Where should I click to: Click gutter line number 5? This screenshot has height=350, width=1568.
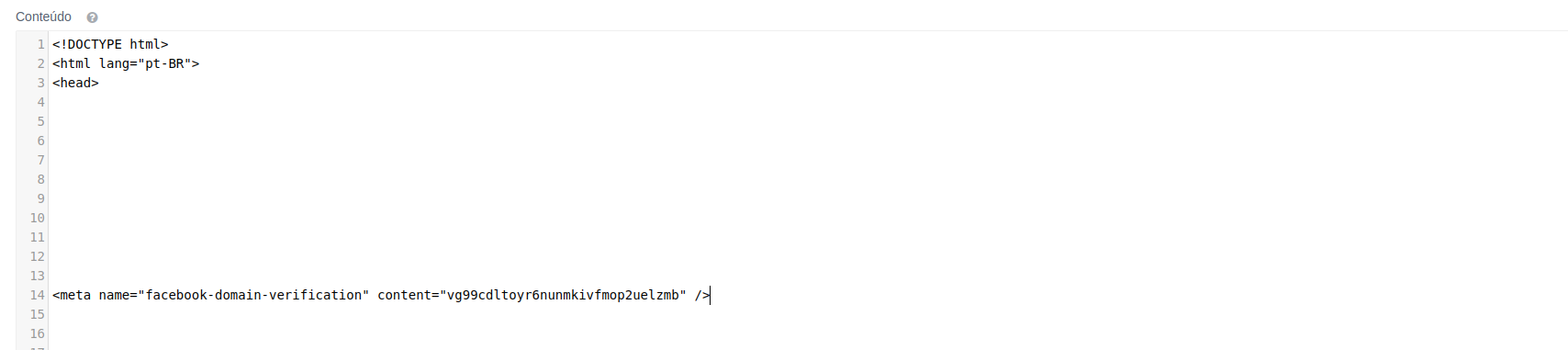pyautogui.click(x=40, y=121)
